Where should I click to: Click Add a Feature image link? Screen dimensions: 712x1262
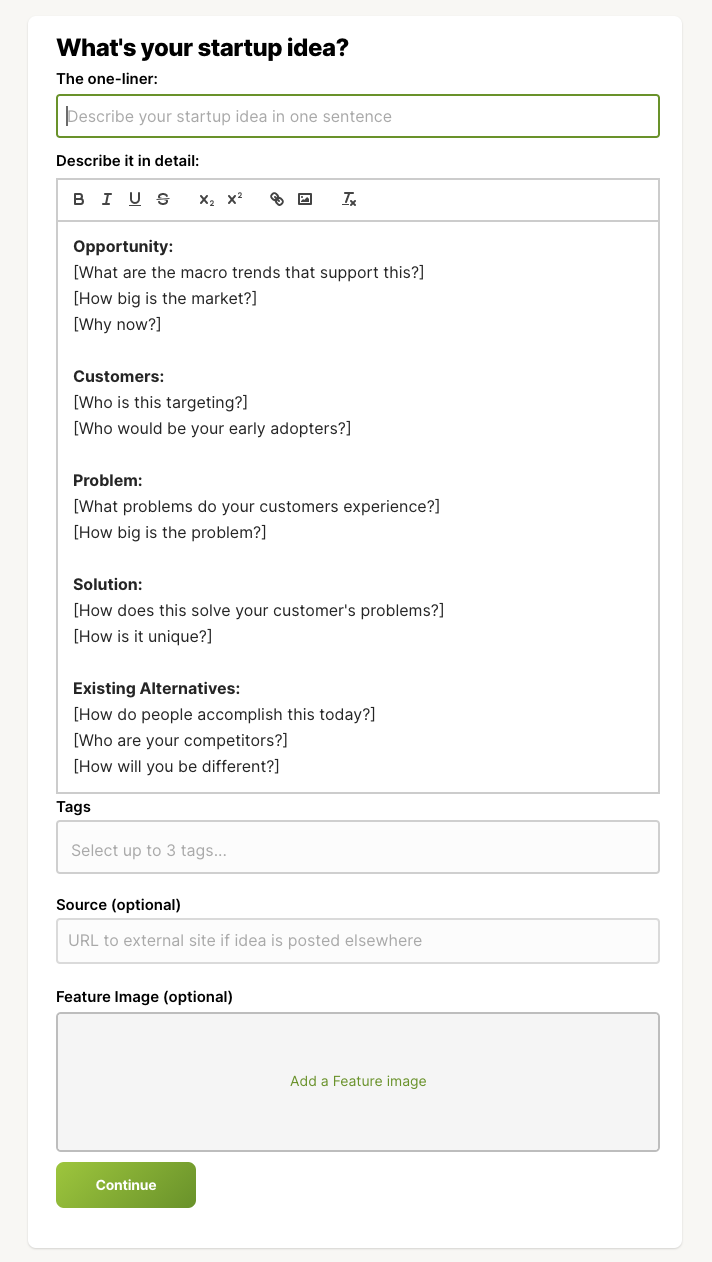pos(358,1081)
